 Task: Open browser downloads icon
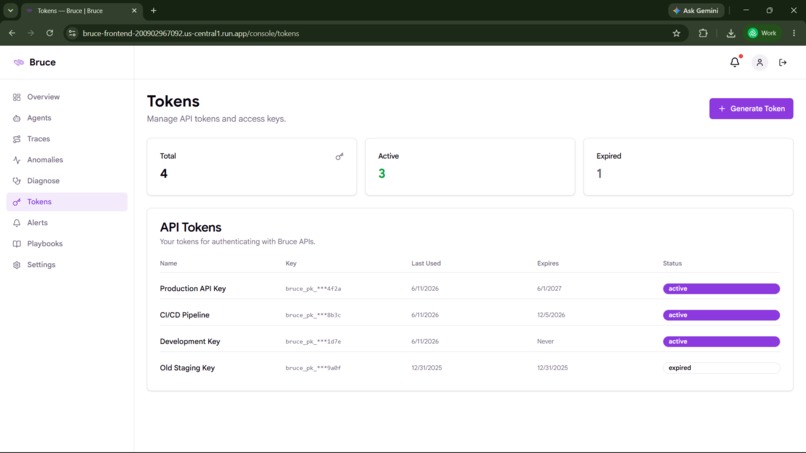tap(730, 33)
